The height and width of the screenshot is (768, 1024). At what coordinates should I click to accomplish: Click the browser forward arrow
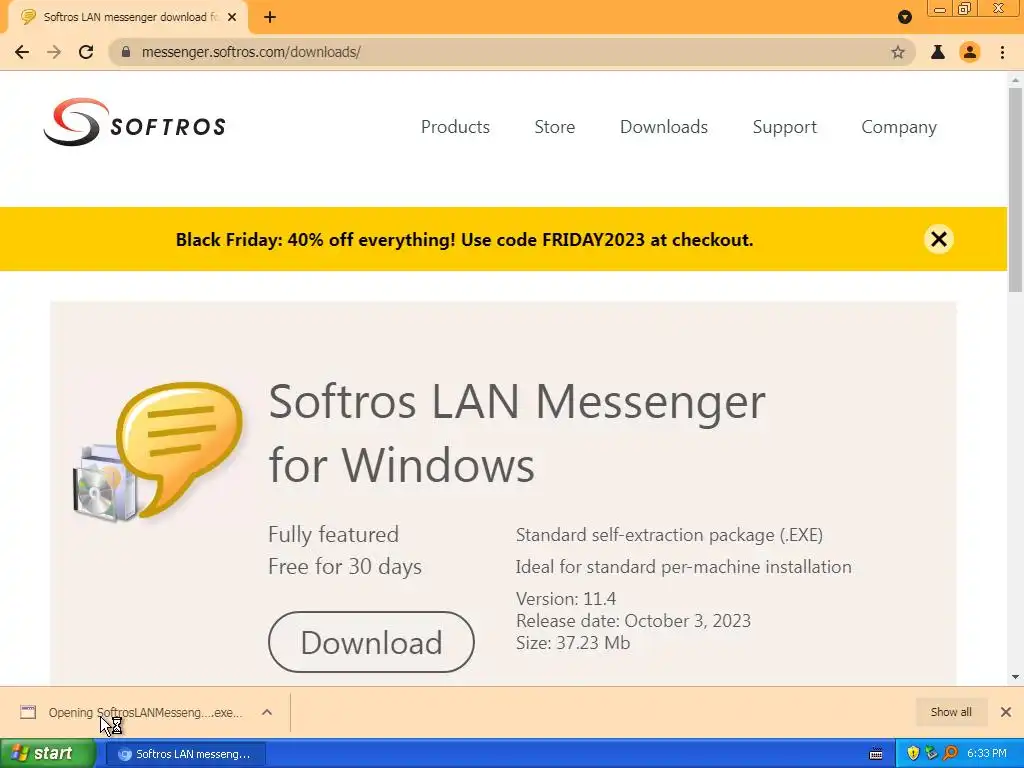pos(54,52)
